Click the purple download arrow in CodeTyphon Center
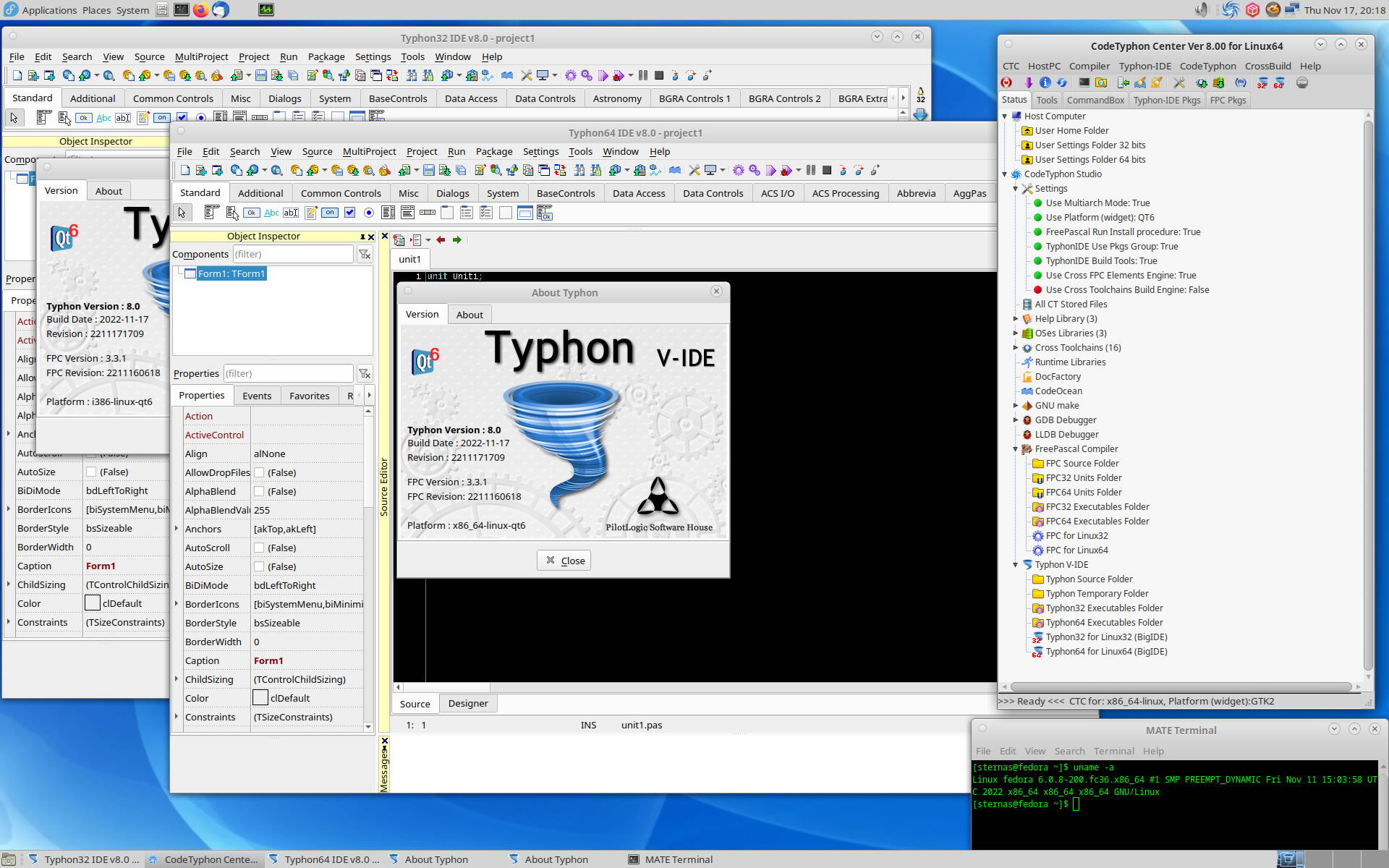1389x868 pixels. tap(1029, 82)
